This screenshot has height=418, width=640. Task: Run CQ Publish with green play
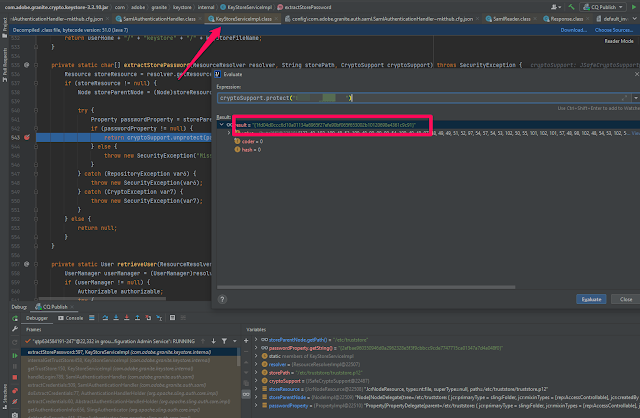tap(634, 7)
